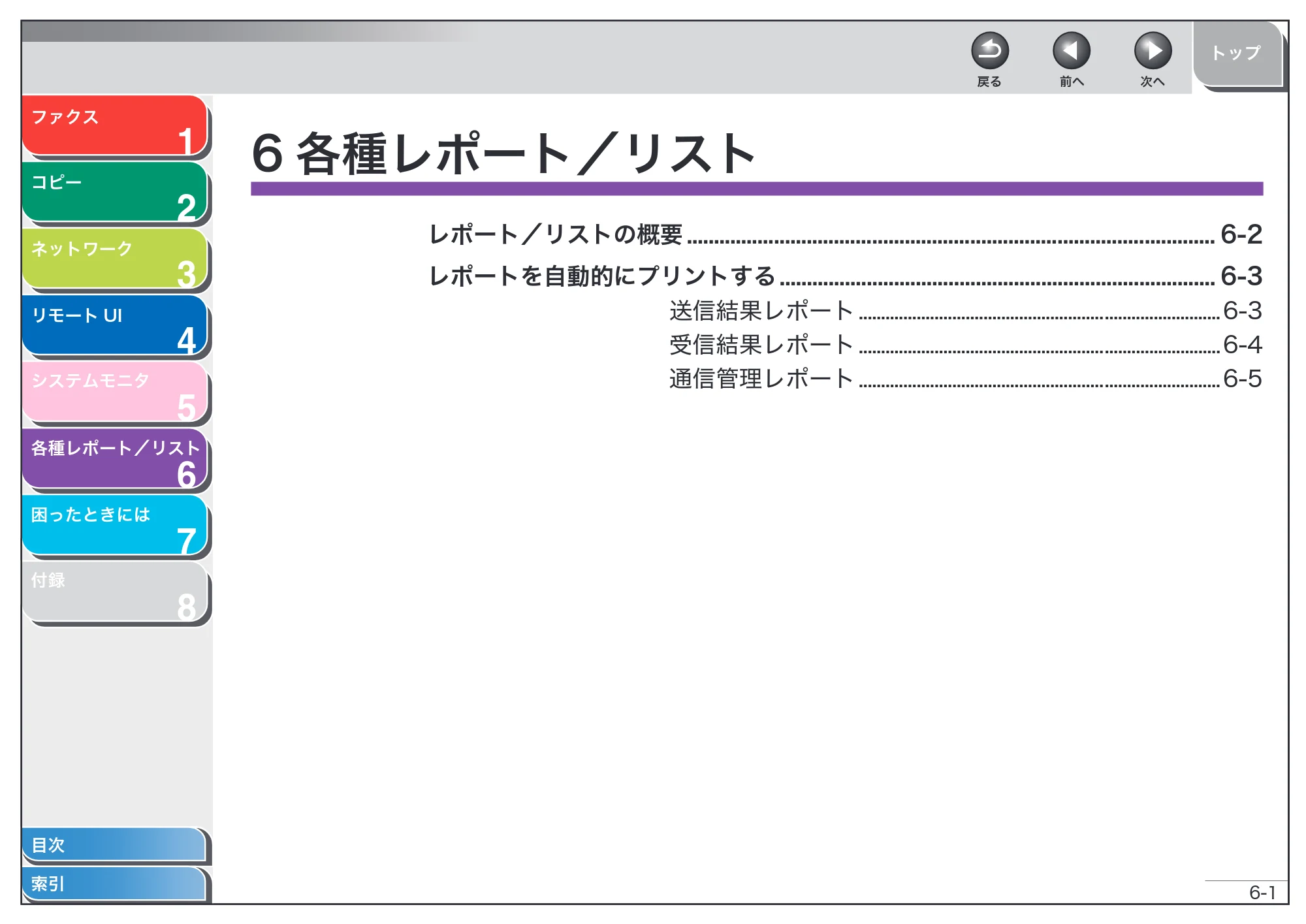Click the page number 6-1 in the footer

(x=1262, y=893)
